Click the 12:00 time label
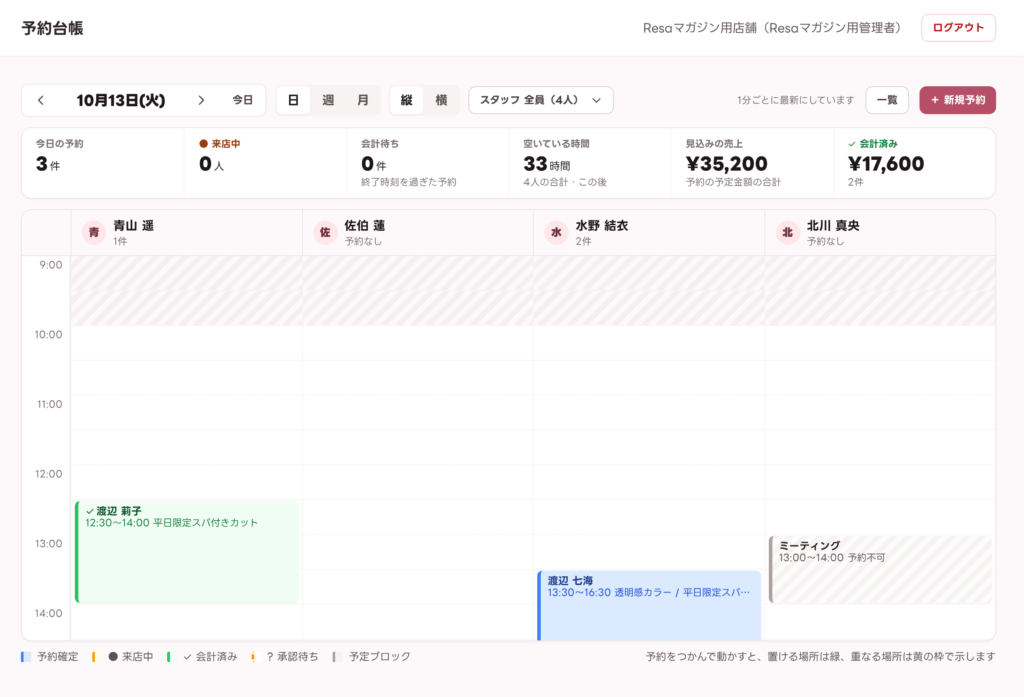 click(x=48, y=474)
